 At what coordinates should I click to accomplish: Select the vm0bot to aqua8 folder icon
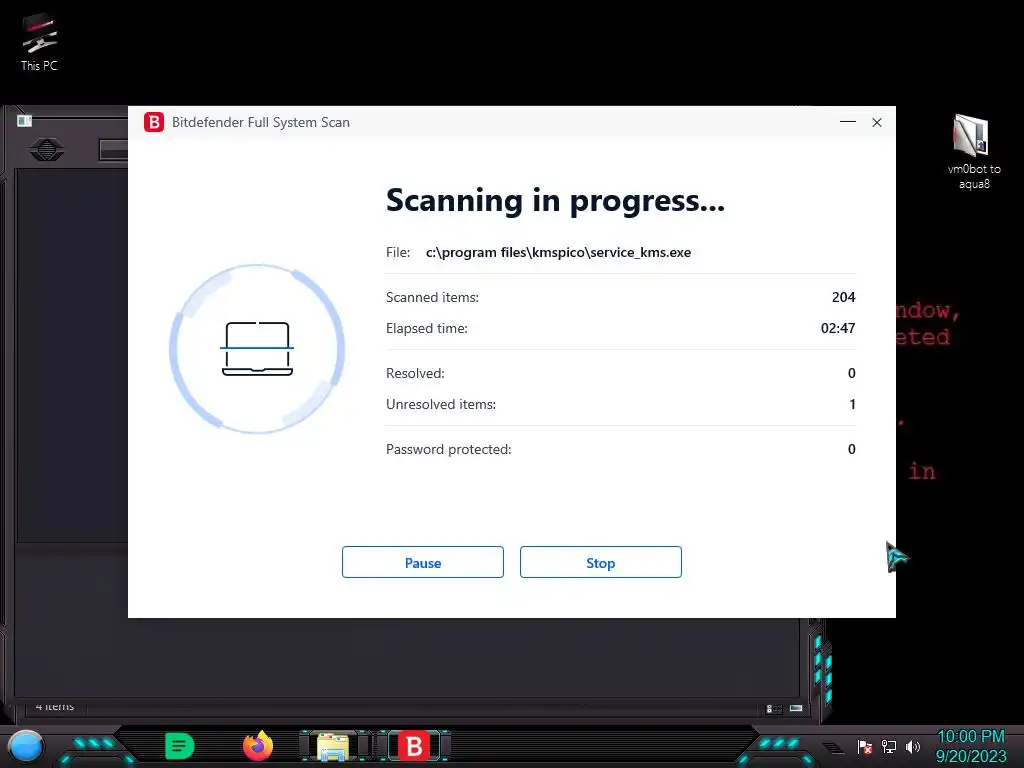click(x=974, y=152)
